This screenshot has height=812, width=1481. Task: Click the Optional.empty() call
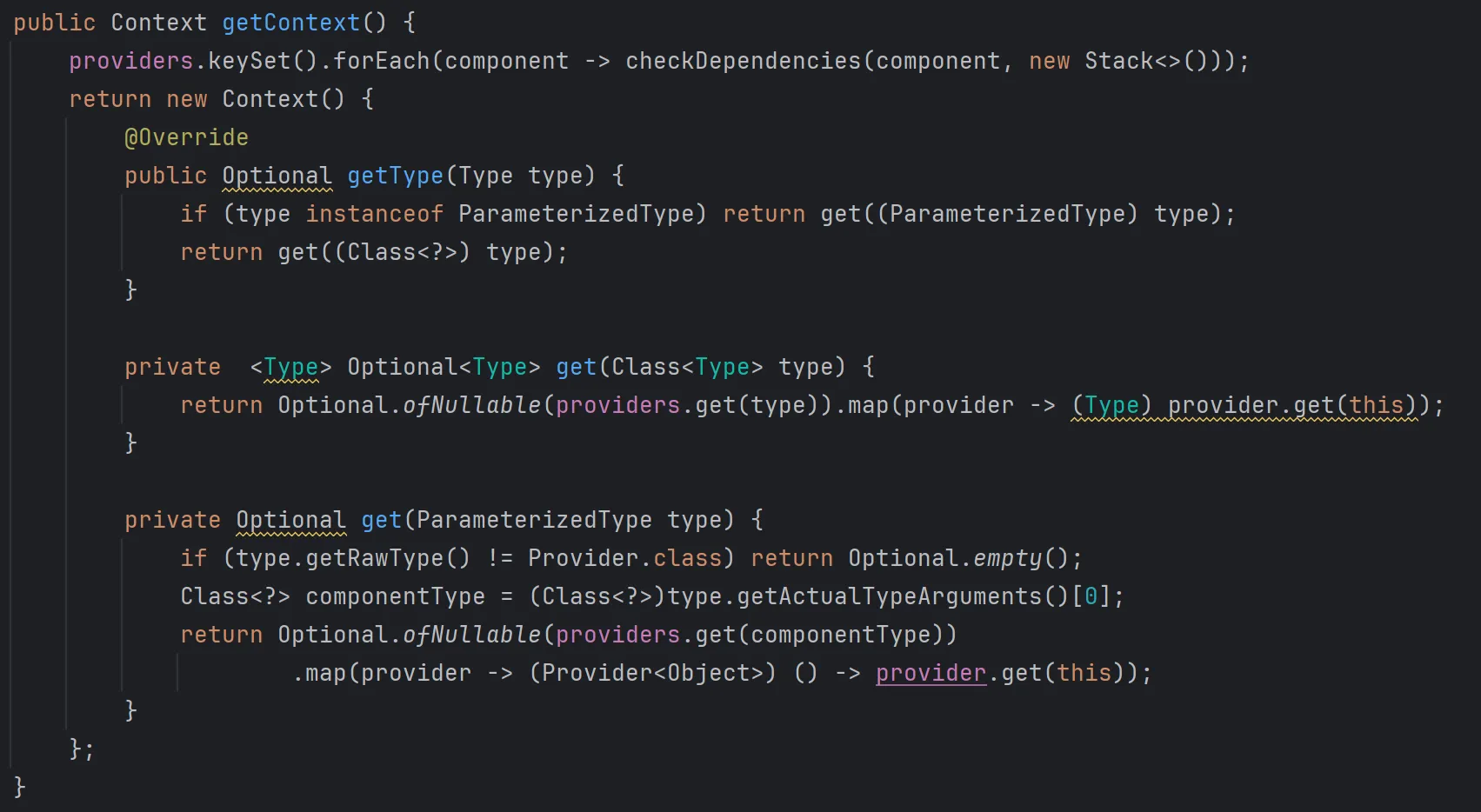click(x=958, y=558)
